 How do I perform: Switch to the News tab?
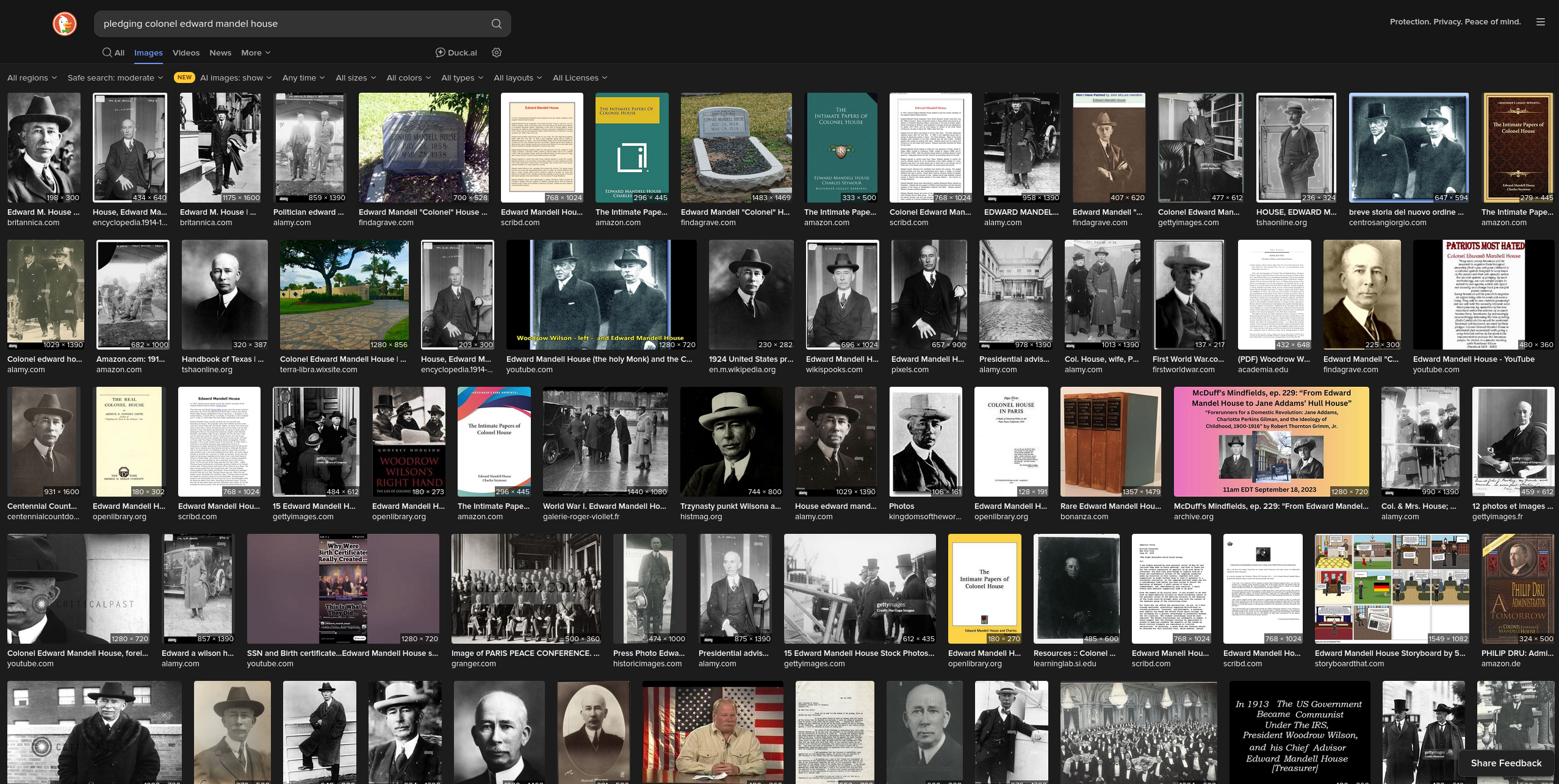tap(220, 52)
